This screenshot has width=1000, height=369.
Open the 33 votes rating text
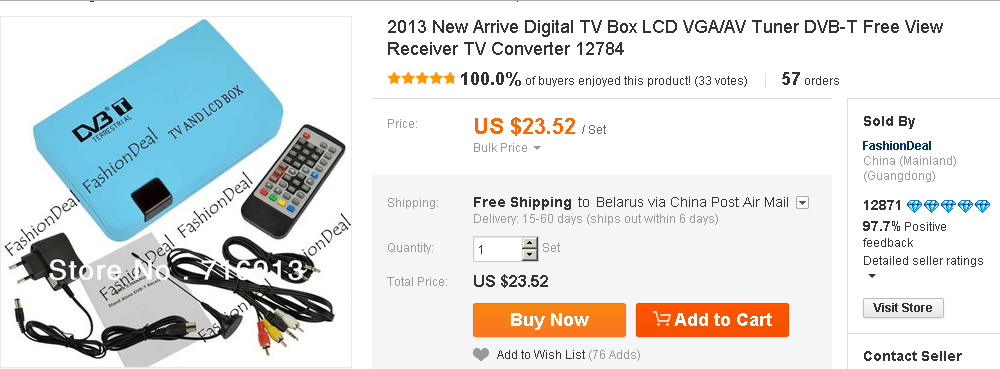[721, 81]
